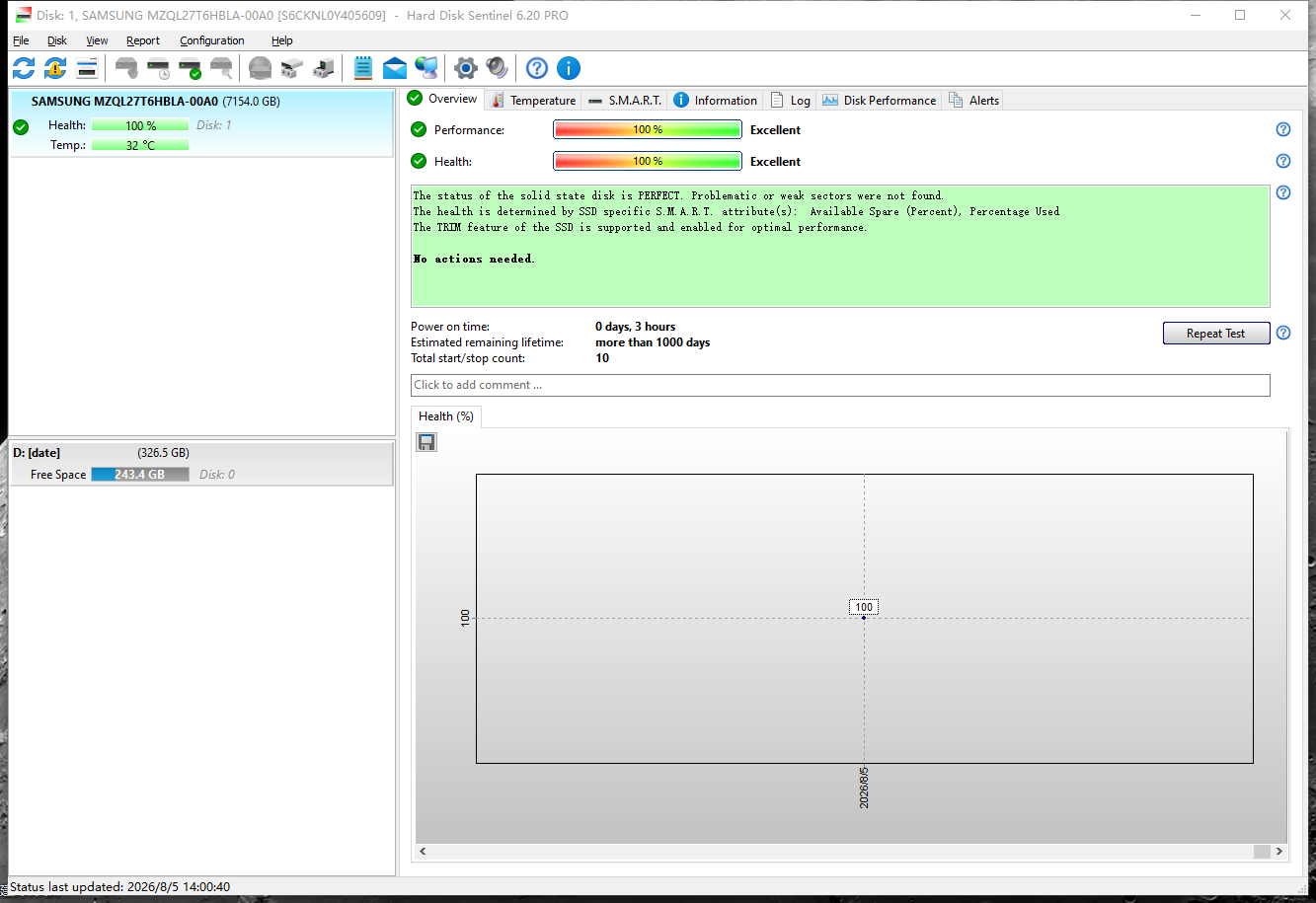Click the help icon beside the status text box

(x=1283, y=192)
